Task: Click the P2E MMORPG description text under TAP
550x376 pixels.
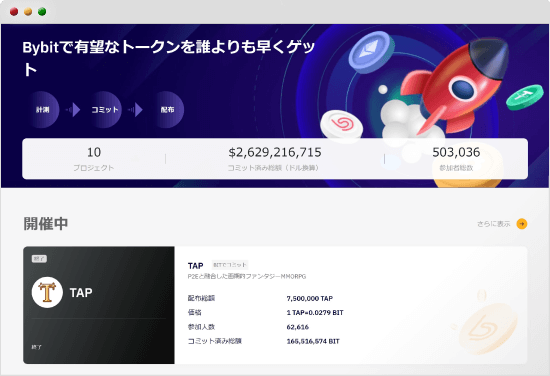Action: tap(247, 276)
